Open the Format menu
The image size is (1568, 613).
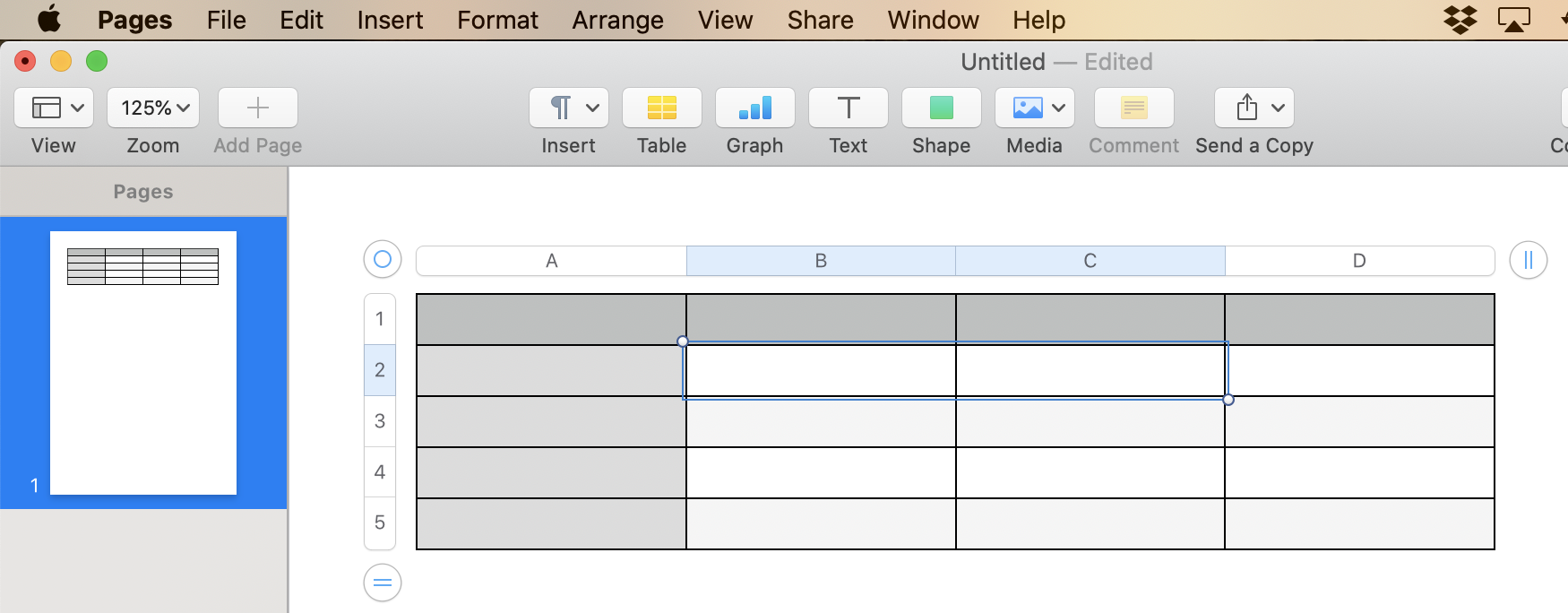497,20
